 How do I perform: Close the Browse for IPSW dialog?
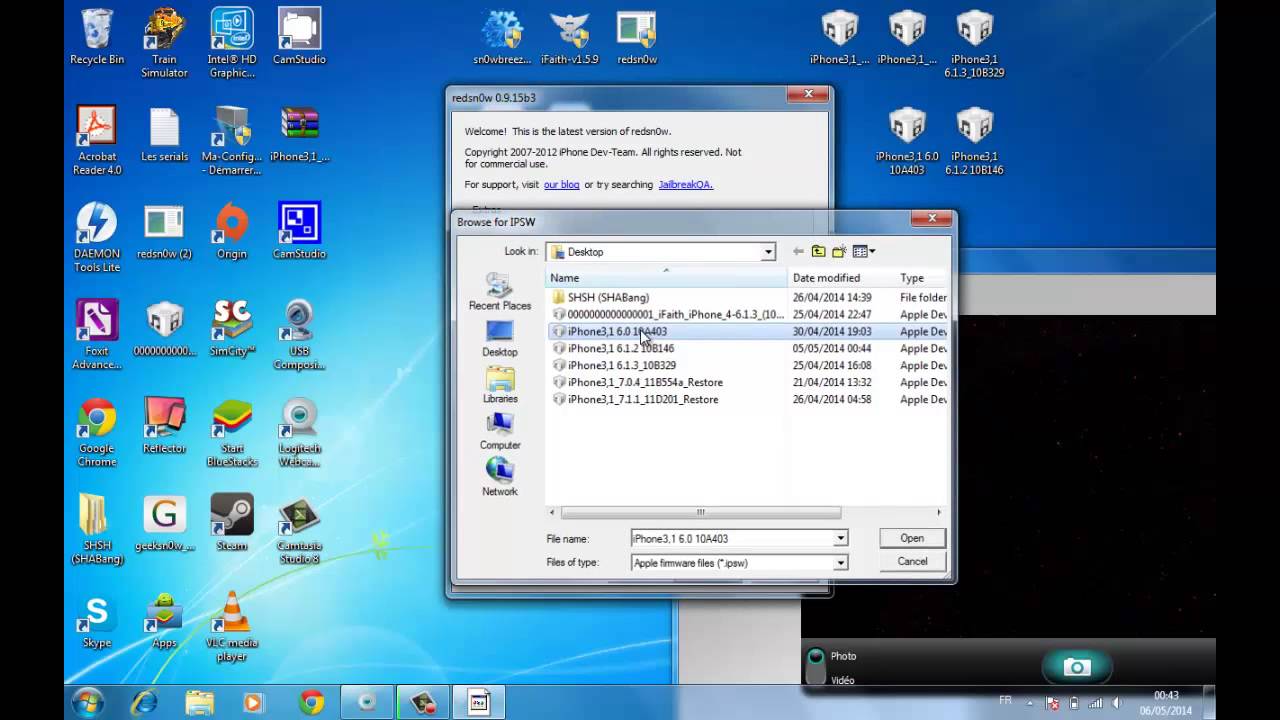click(x=931, y=219)
